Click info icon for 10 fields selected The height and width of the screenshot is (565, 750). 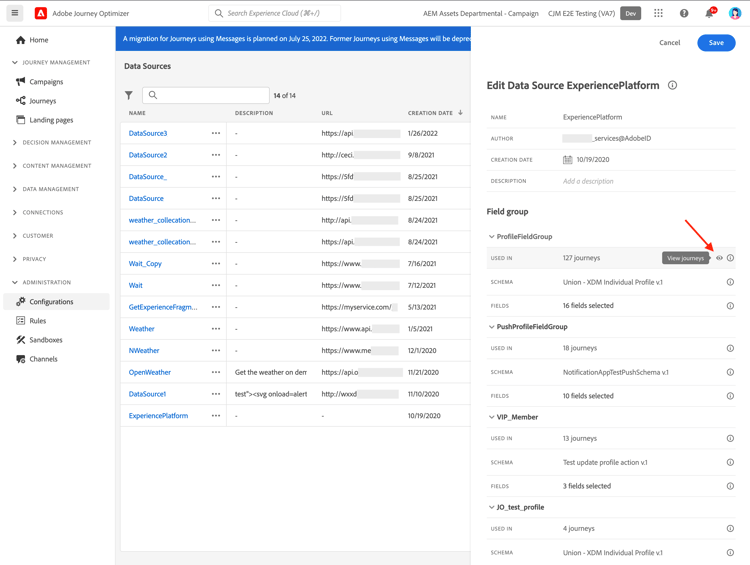tap(730, 396)
